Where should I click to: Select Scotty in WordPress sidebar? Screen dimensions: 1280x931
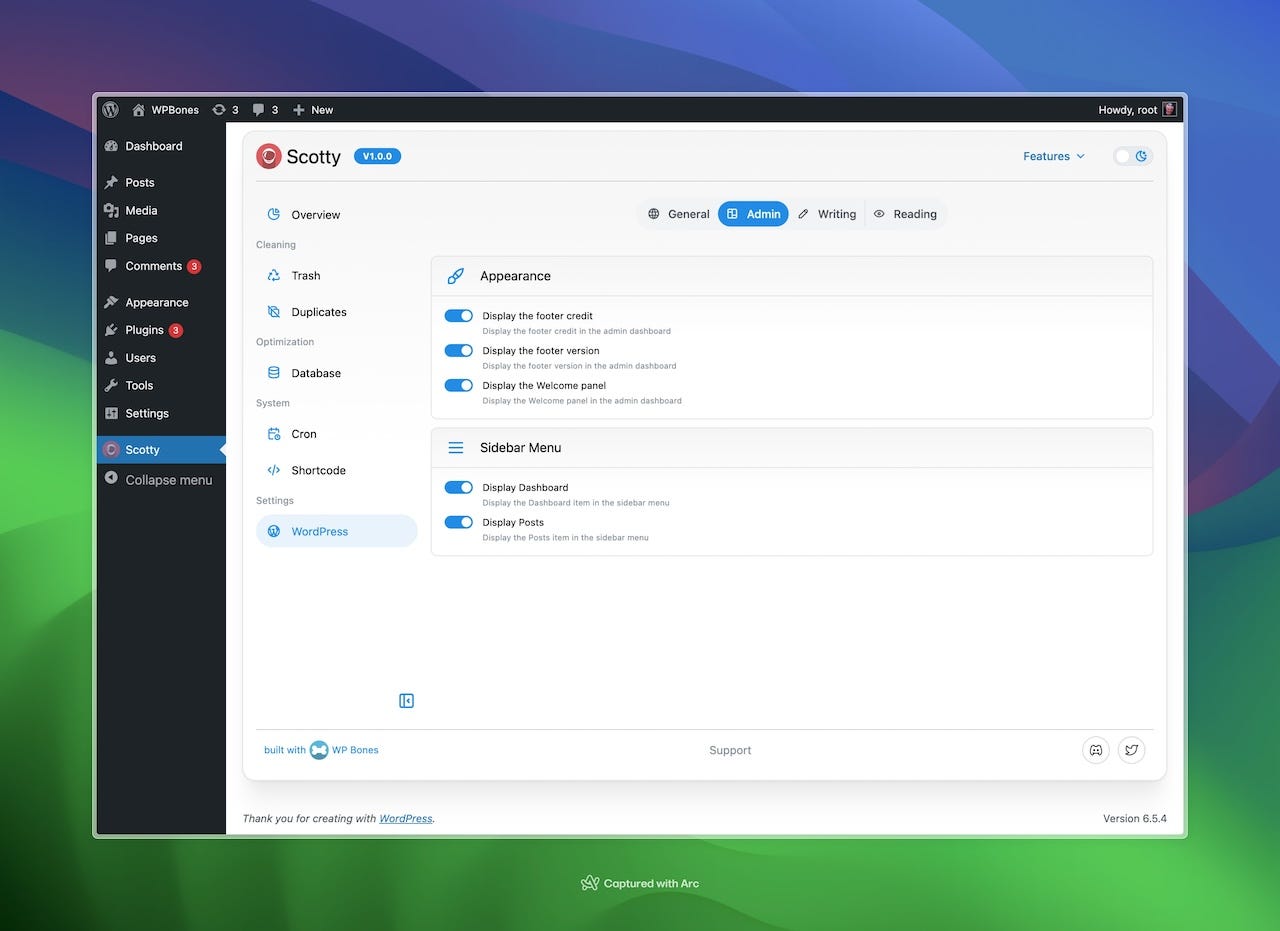click(x=161, y=450)
